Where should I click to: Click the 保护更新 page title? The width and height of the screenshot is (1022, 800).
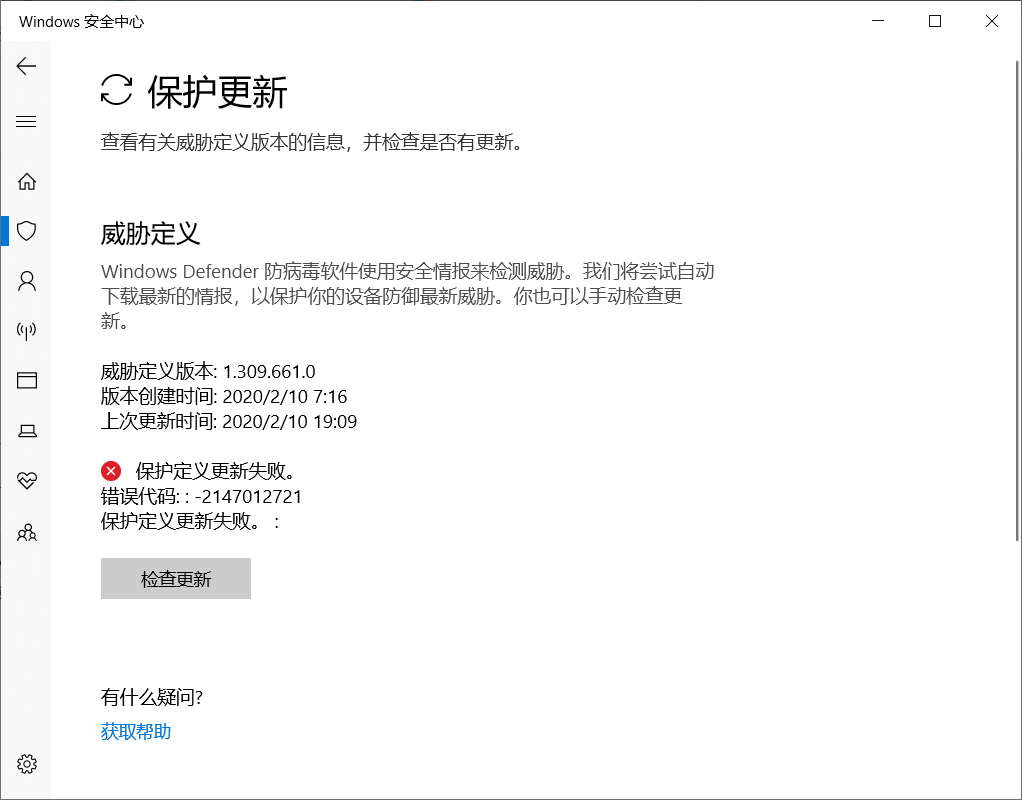click(x=218, y=91)
